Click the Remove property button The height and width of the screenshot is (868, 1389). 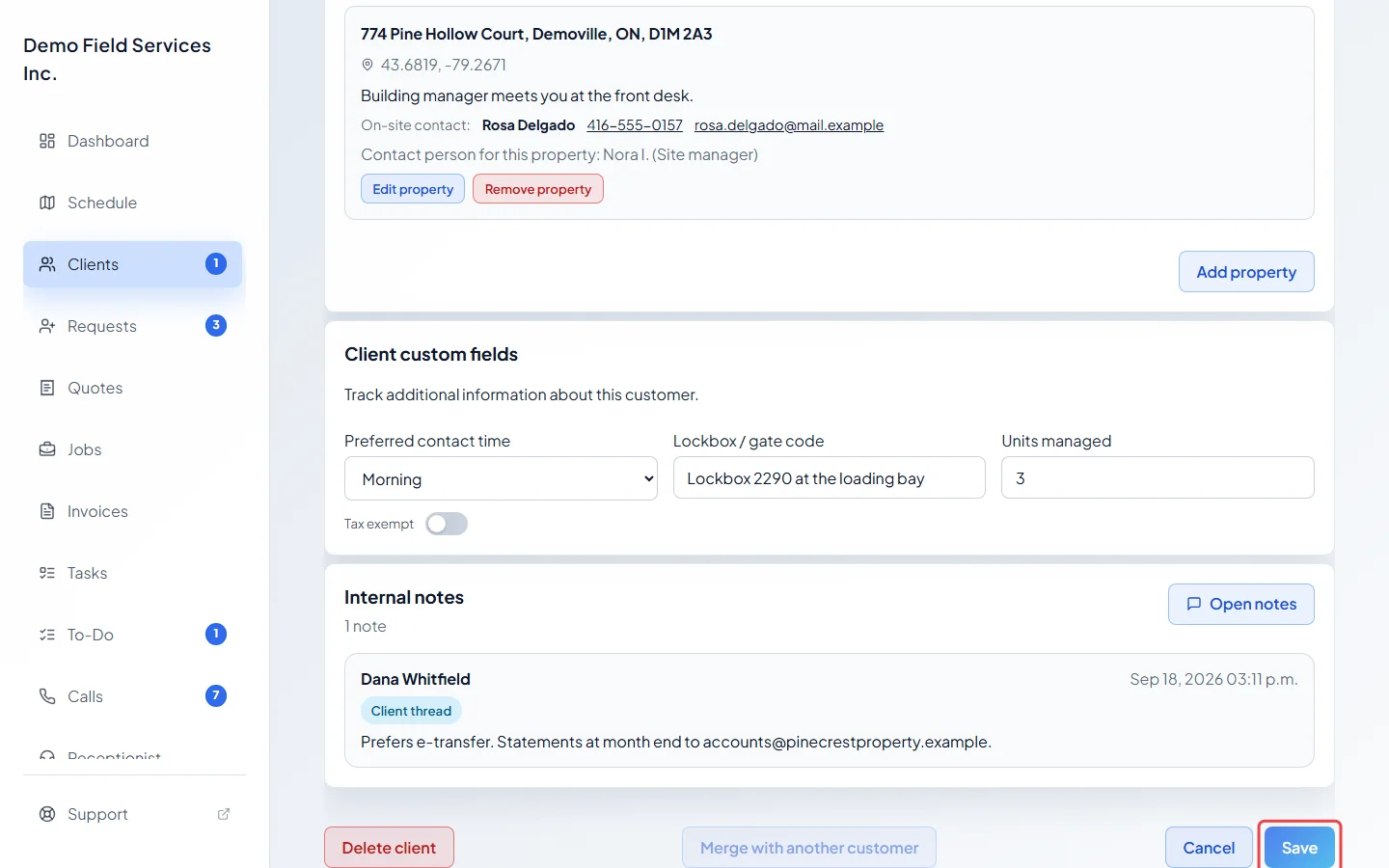538,189
